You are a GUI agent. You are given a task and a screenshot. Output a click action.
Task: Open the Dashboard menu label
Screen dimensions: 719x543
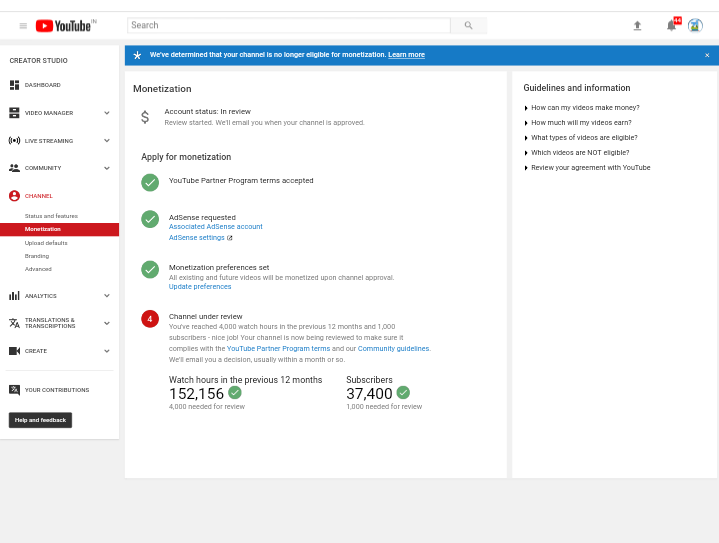[43, 85]
